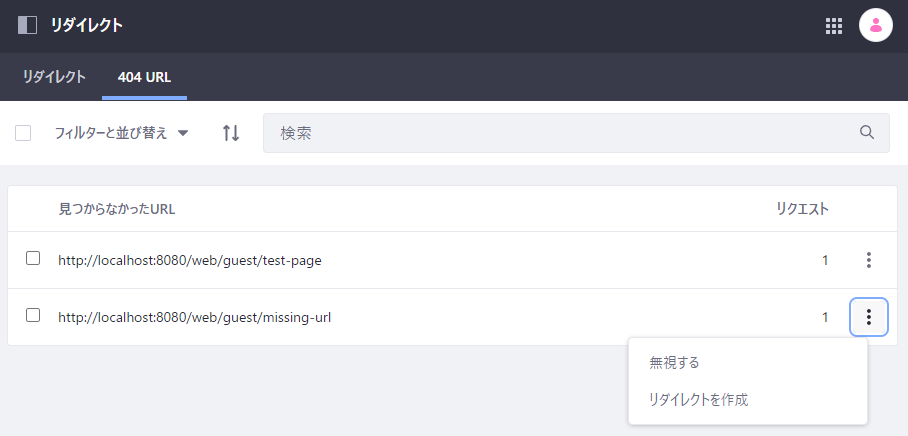Choose リダイレクトを作成 from the menu

point(698,399)
